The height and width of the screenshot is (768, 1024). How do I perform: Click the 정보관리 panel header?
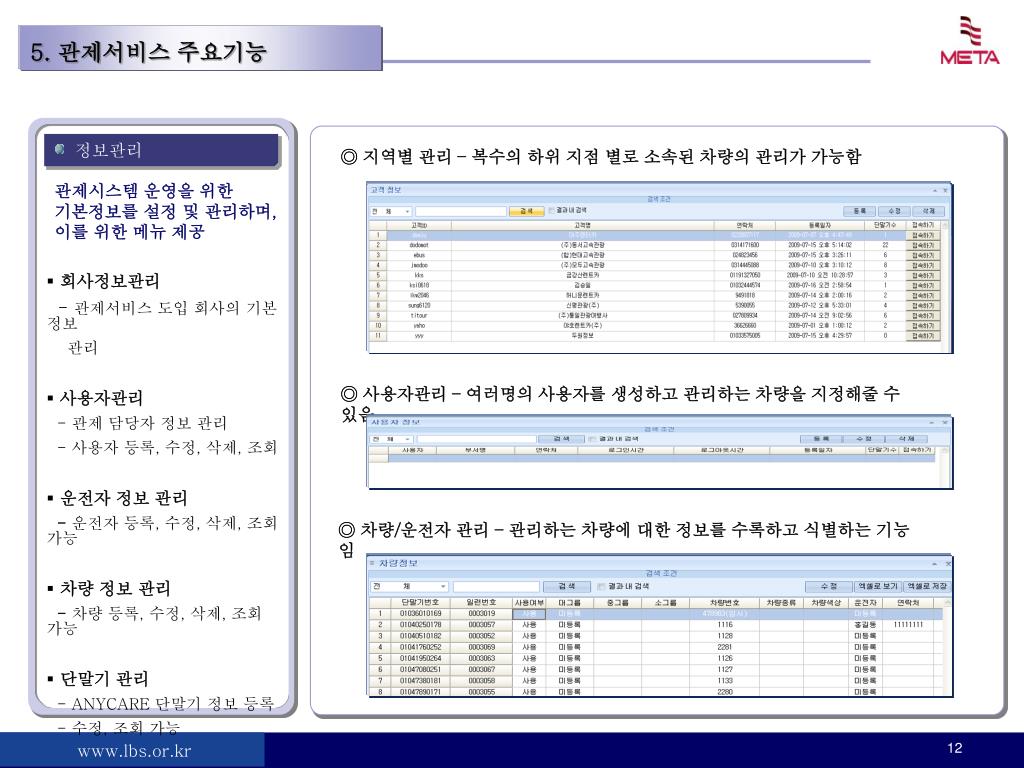[x=161, y=150]
